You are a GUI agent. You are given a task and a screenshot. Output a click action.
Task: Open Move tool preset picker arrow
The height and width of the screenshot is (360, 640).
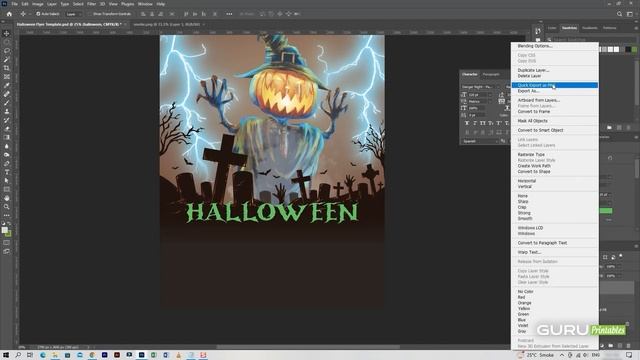(x=30, y=14)
